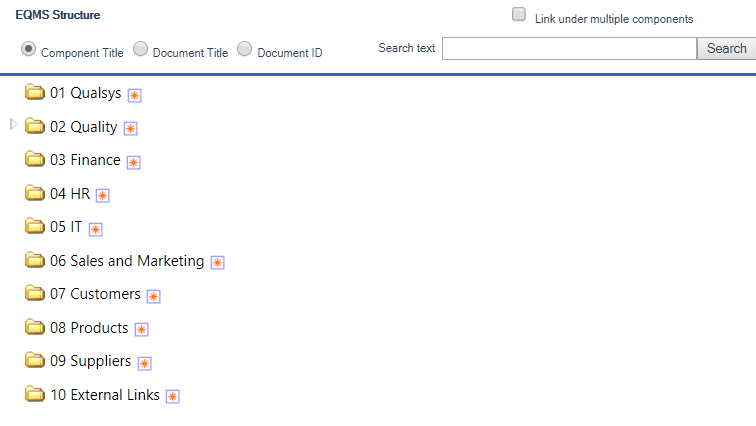
Task: Open the 02 Quality component
Action: pos(83,127)
